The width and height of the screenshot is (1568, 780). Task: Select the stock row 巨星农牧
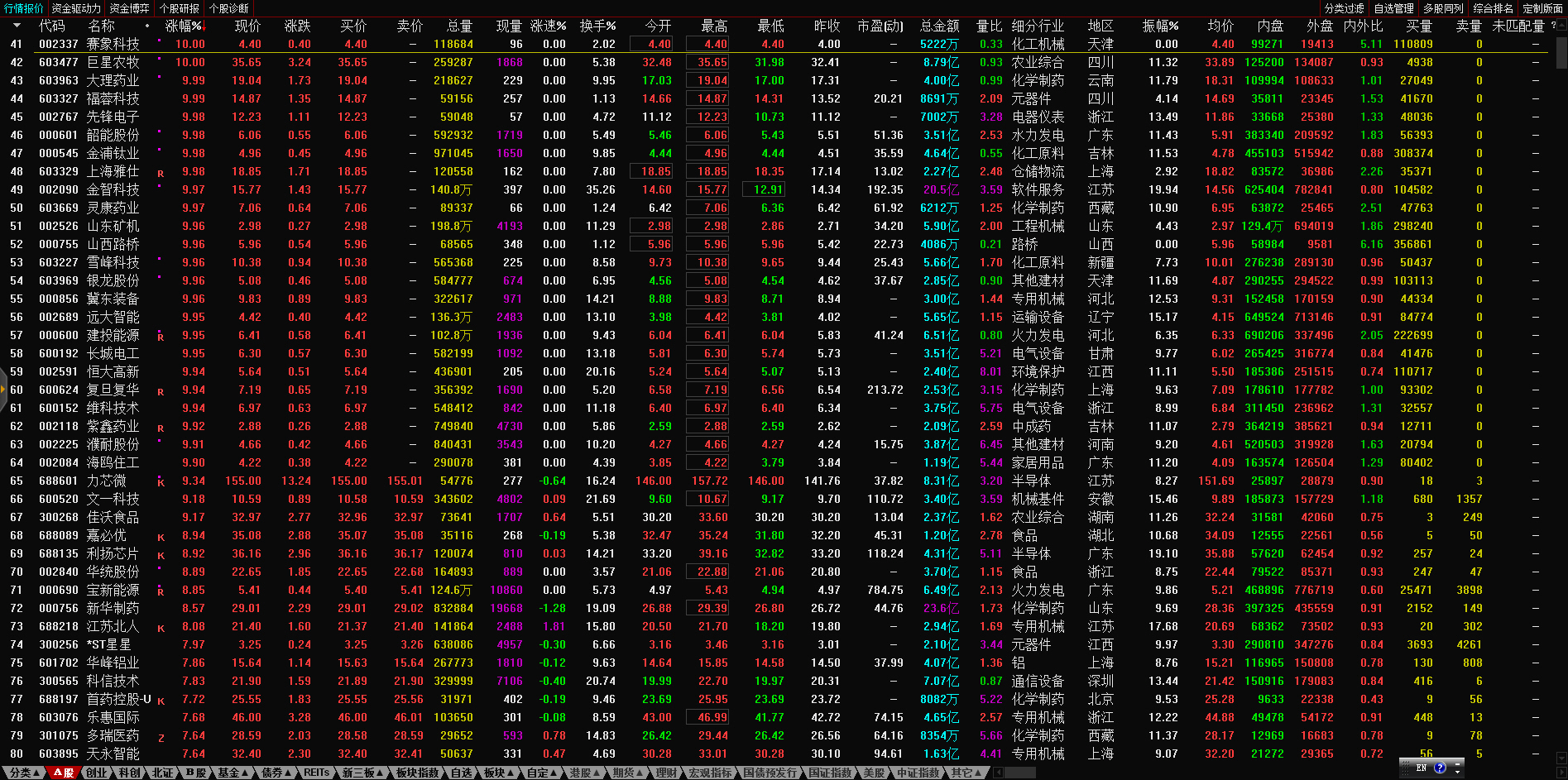113,63
